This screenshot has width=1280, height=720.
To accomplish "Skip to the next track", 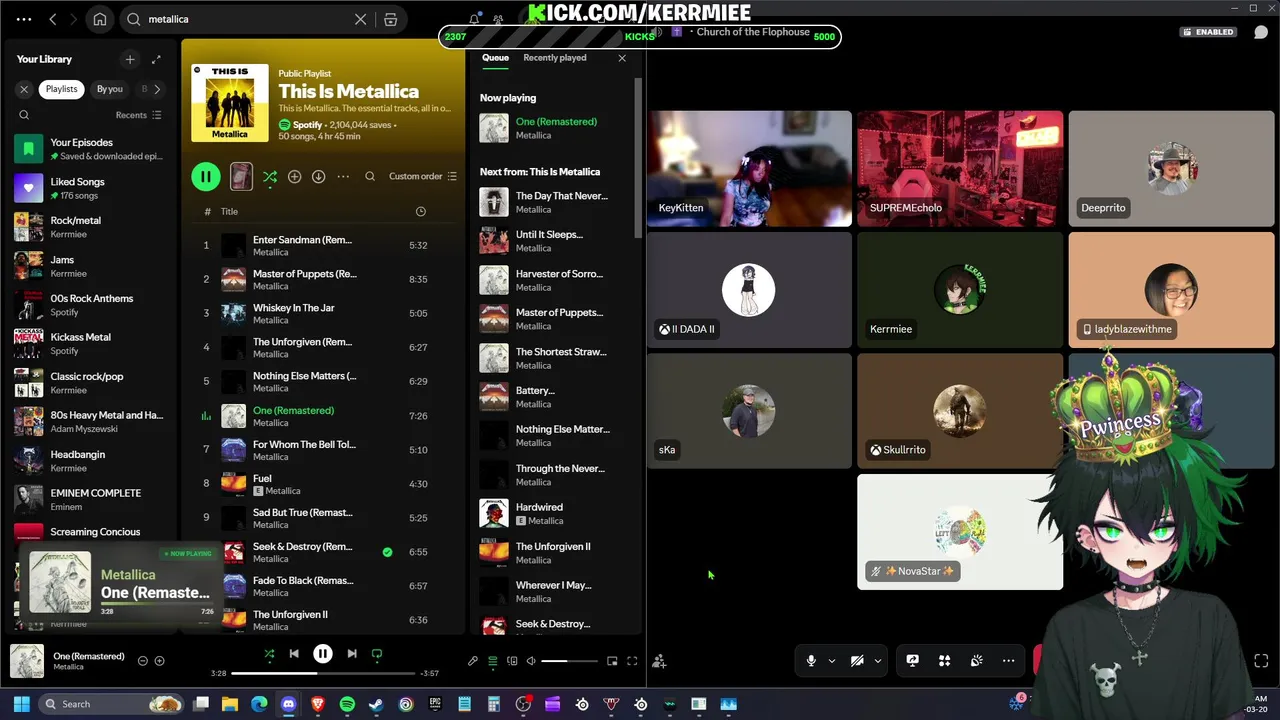I will [x=352, y=654].
